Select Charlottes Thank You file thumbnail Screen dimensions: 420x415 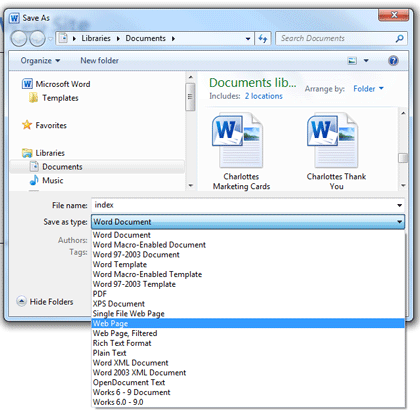click(x=336, y=152)
